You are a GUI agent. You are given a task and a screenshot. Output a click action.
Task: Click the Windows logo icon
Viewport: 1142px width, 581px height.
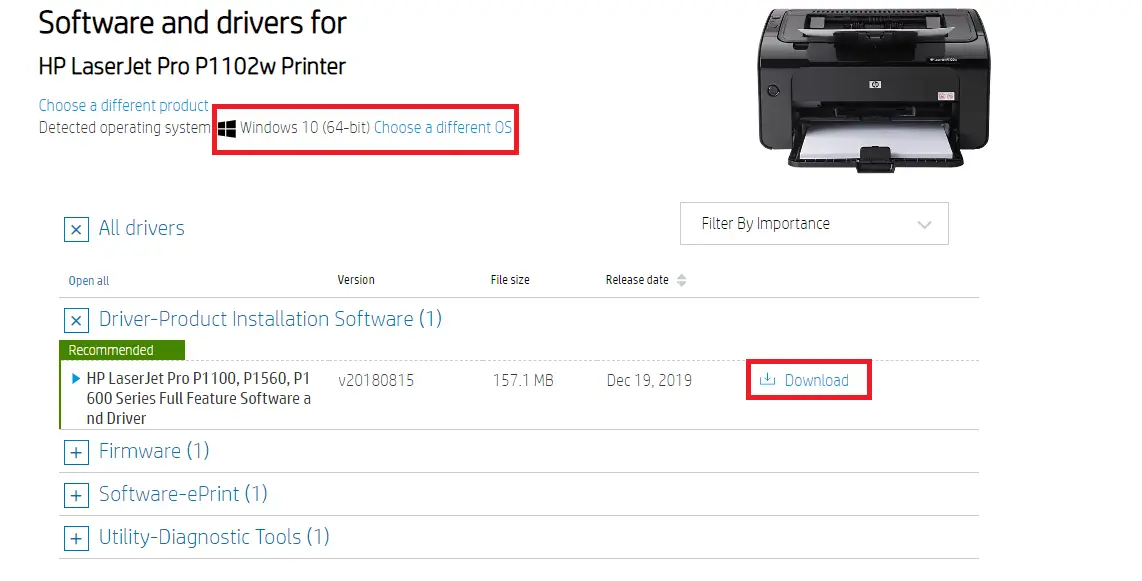point(228,127)
